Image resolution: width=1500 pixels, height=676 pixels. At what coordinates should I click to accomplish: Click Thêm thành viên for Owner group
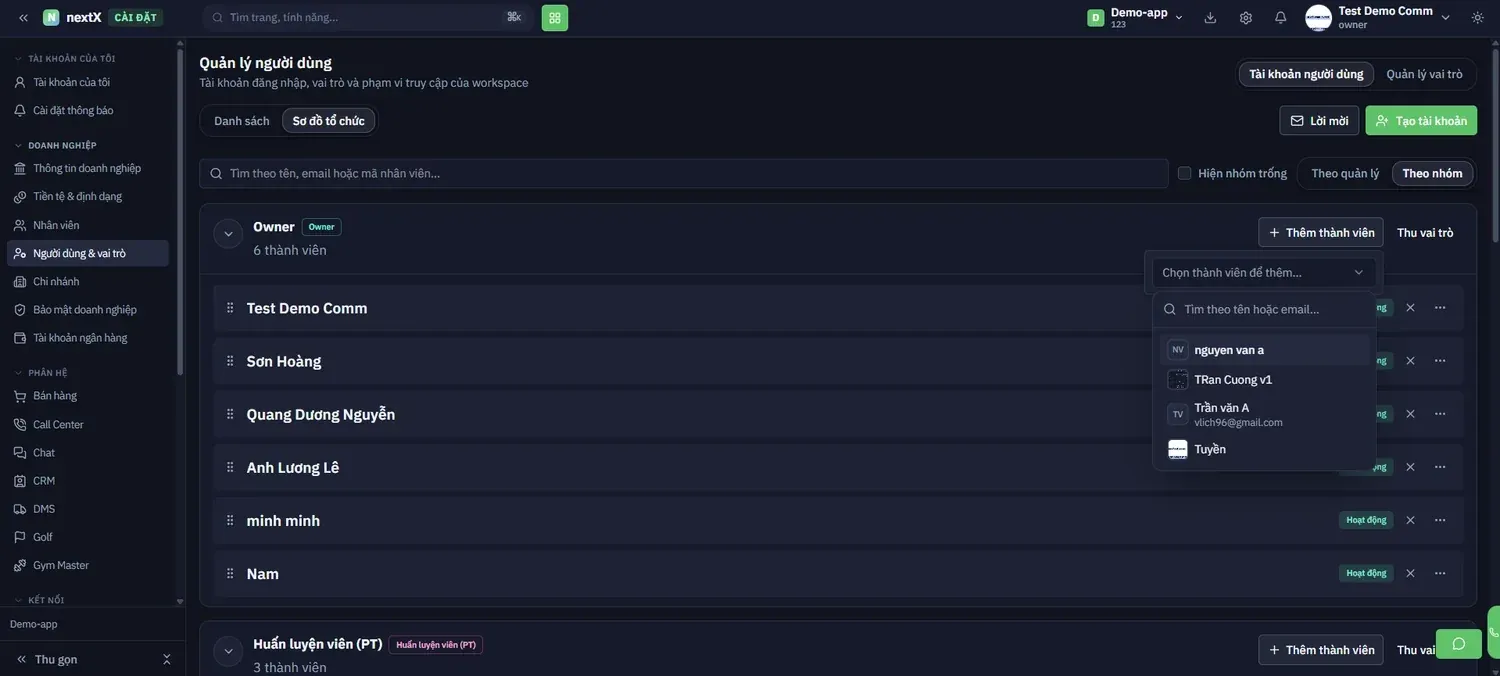click(x=1321, y=232)
